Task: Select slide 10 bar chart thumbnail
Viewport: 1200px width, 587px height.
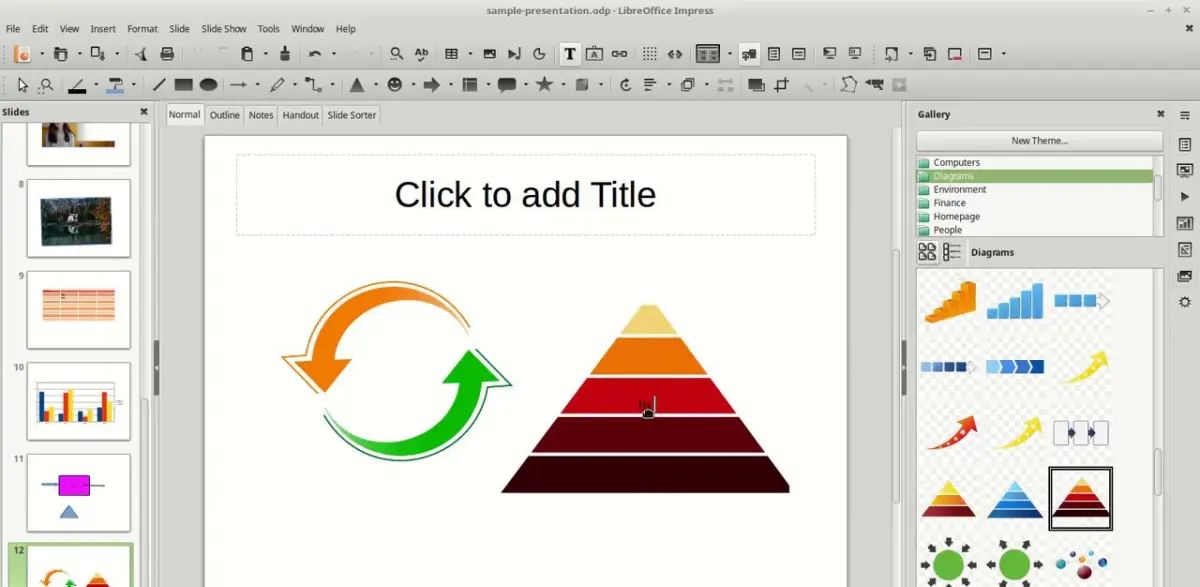Action: coord(78,401)
